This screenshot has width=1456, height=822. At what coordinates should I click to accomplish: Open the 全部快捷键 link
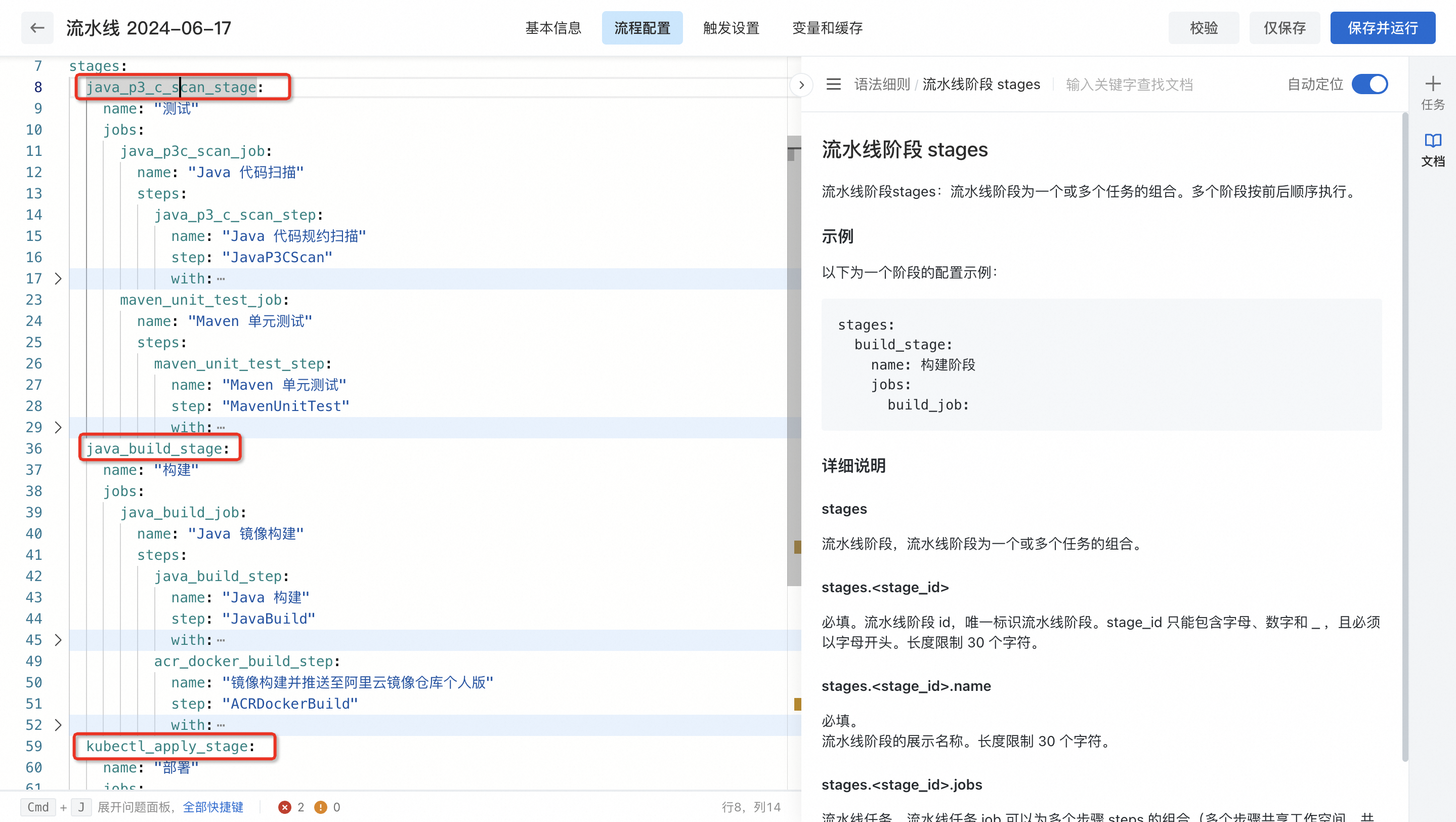coord(213,807)
